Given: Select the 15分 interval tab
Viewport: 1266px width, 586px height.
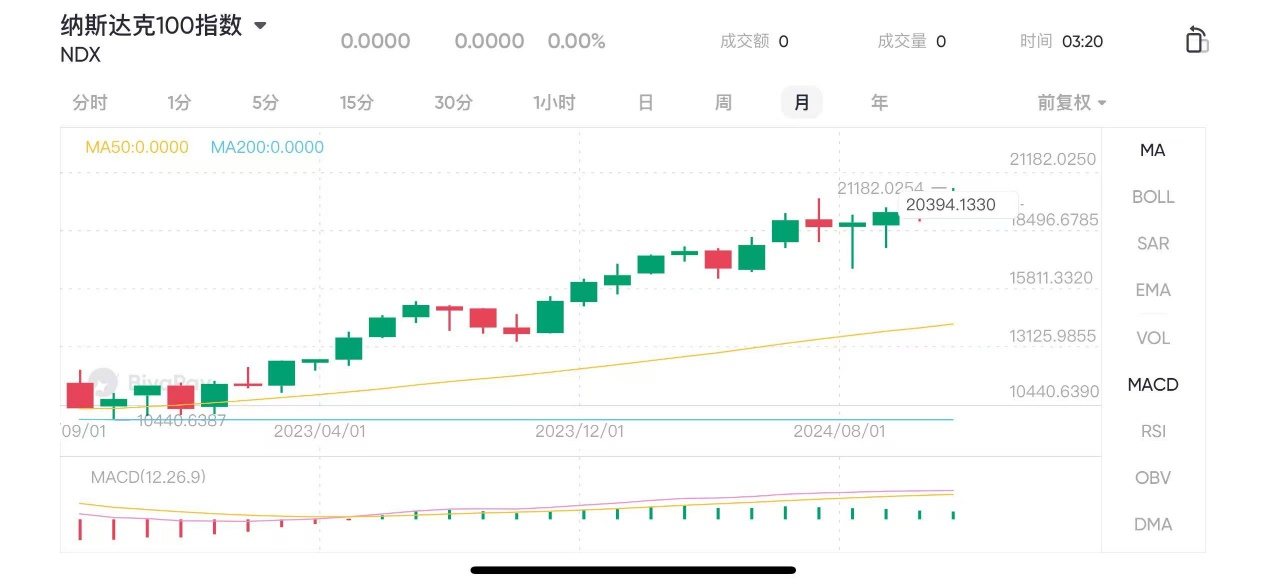Looking at the screenshot, I should tap(357, 102).
